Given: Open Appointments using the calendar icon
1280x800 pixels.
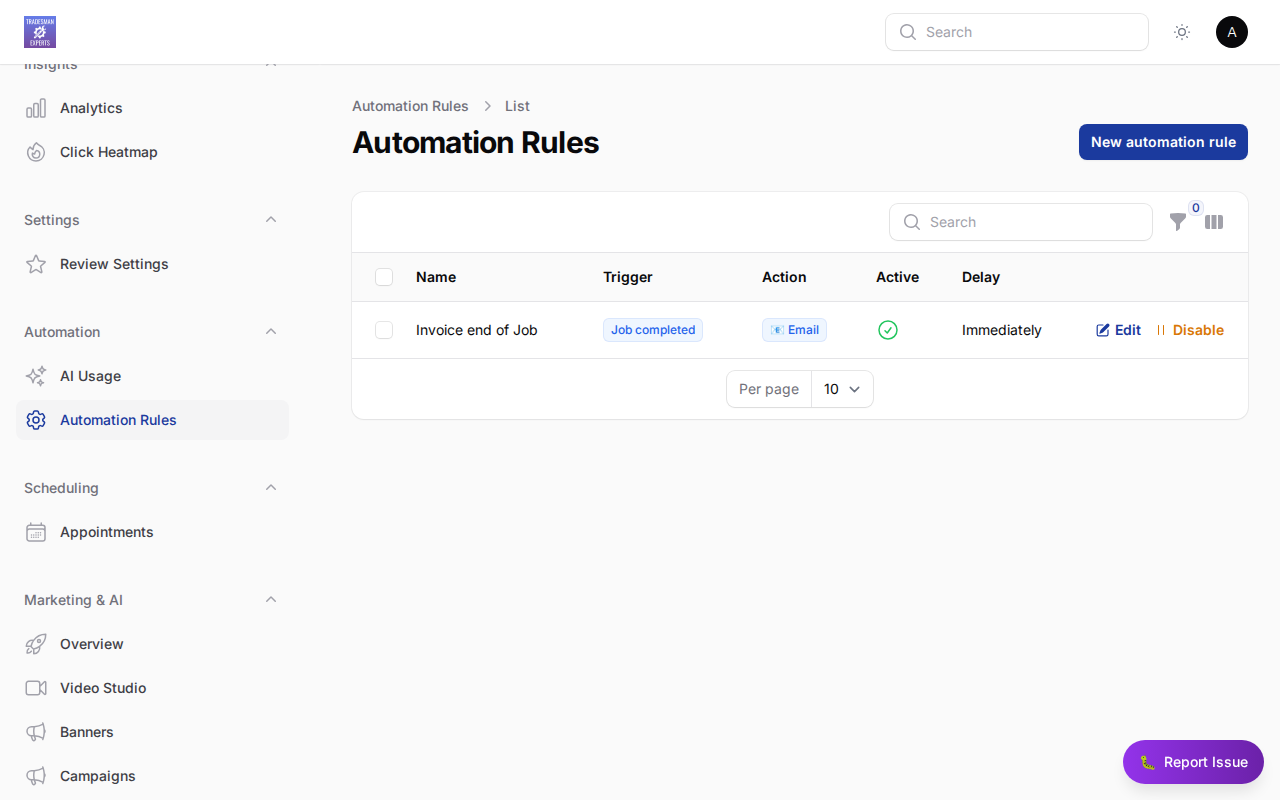Looking at the screenshot, I should 36,532.
